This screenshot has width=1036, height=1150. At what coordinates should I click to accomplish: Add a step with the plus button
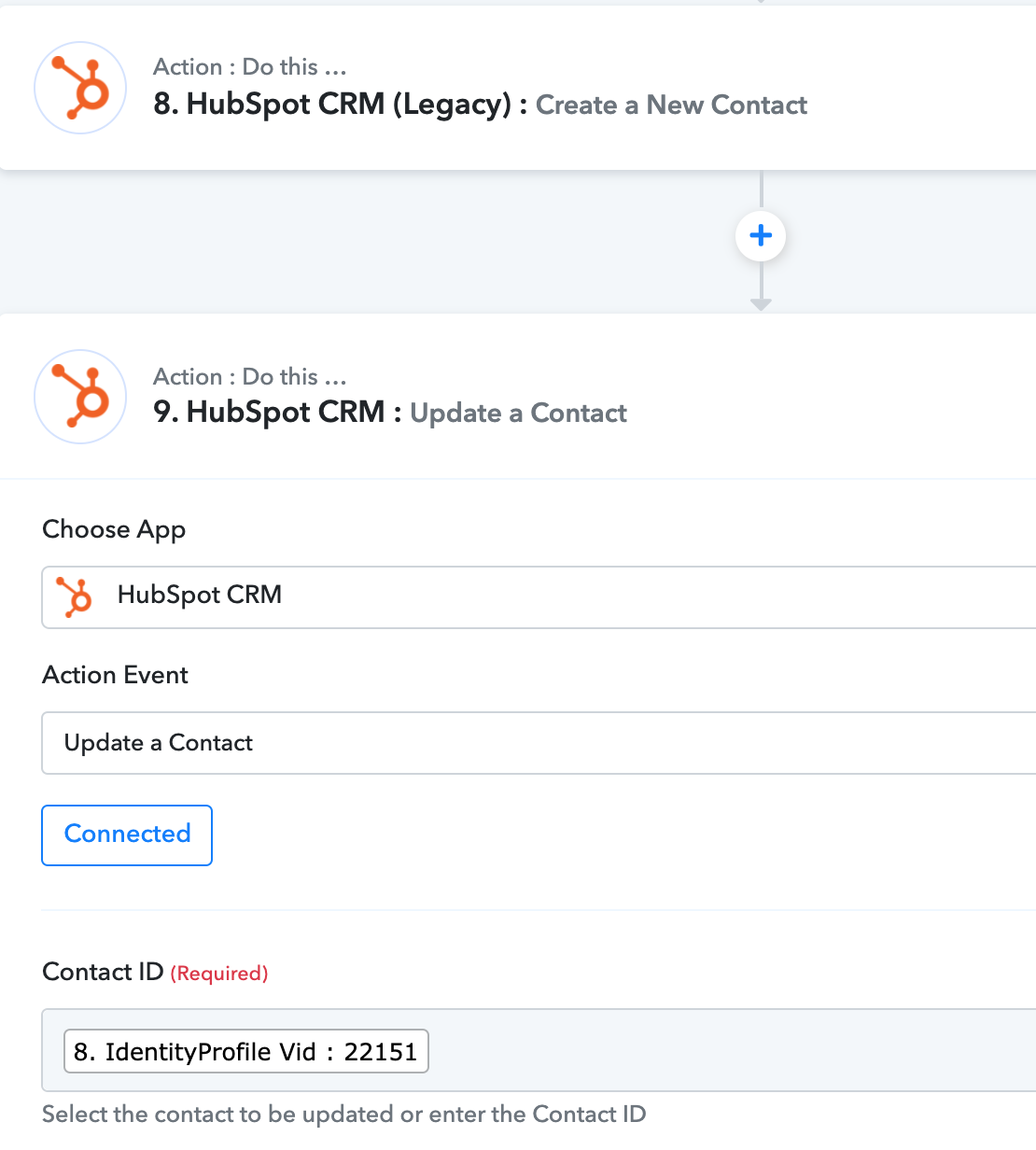(x=761, y=235)
